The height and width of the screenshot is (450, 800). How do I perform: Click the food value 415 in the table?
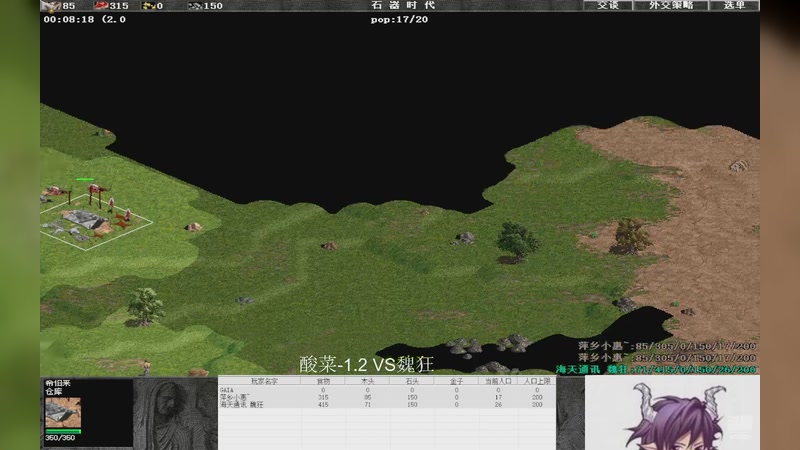coord(323,405)
